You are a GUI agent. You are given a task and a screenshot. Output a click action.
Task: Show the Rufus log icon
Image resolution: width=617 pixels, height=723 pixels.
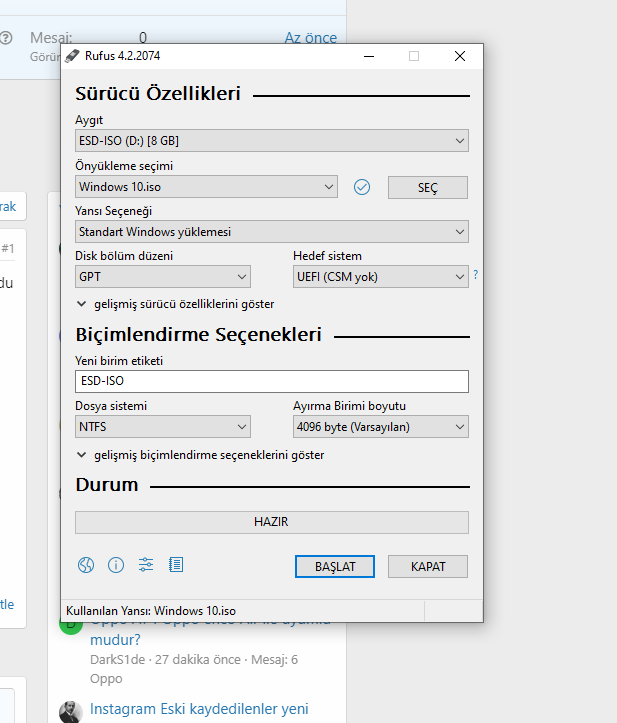click(176, 565)
